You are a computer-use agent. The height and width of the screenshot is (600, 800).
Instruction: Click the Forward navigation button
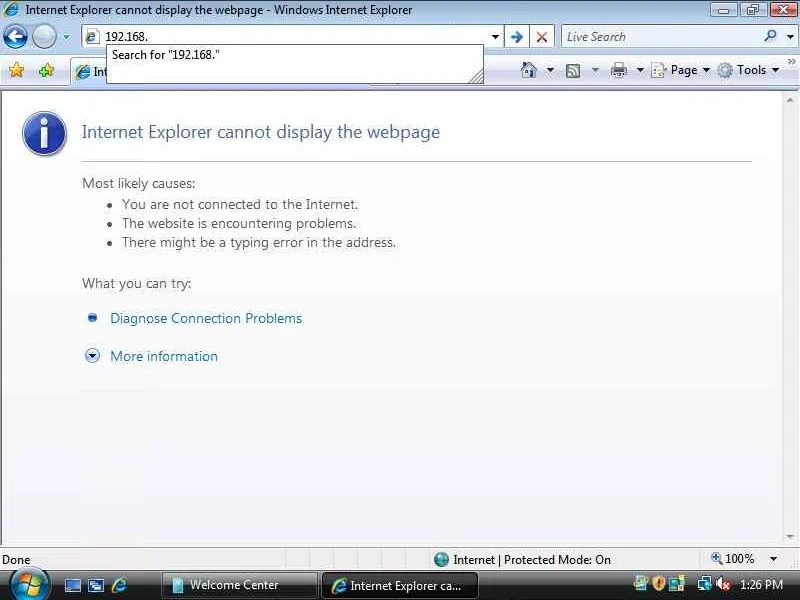pyautogui.click(x=44, y=37)
